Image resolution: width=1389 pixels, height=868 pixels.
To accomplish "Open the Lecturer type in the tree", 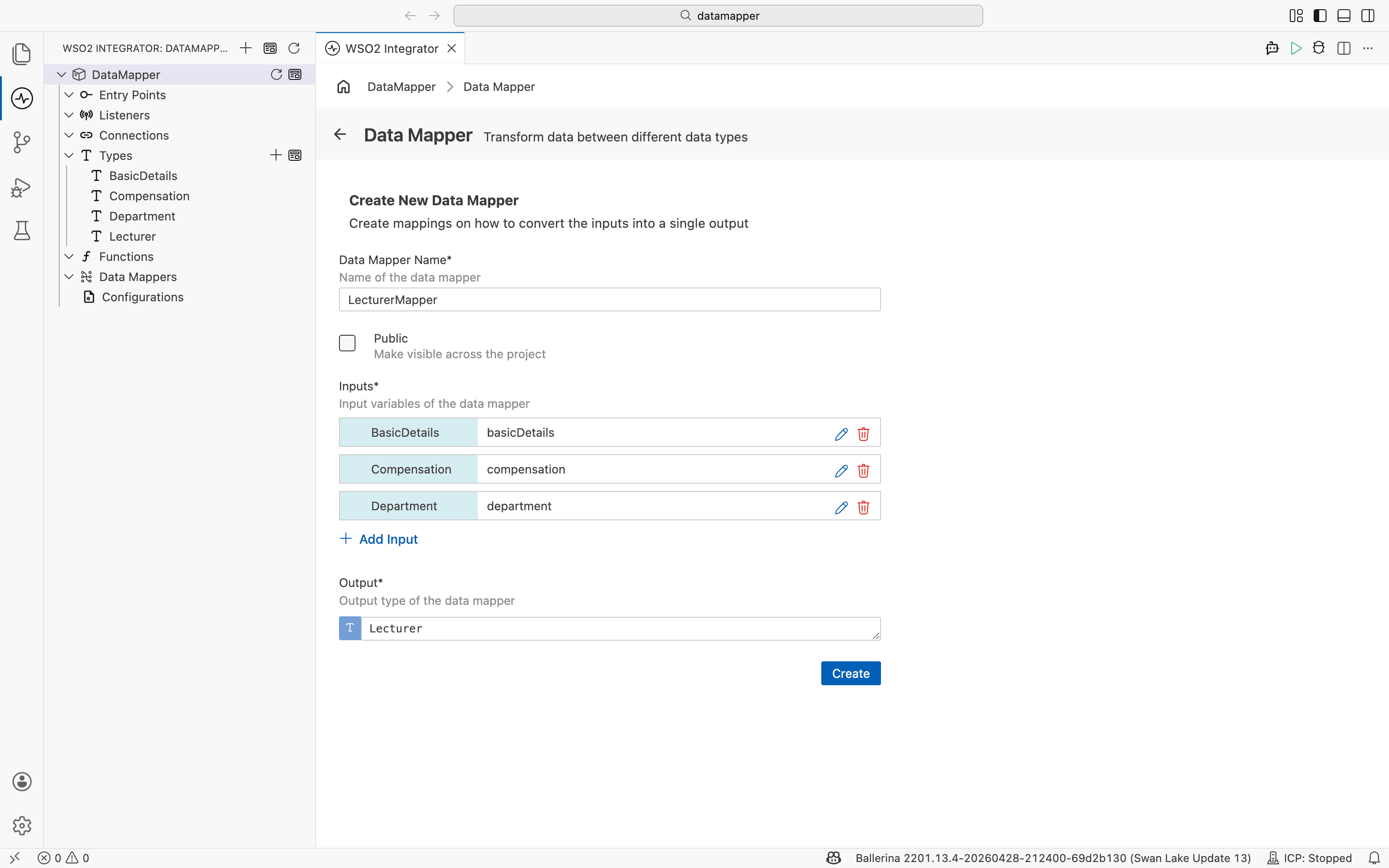I will coord(133,236).
